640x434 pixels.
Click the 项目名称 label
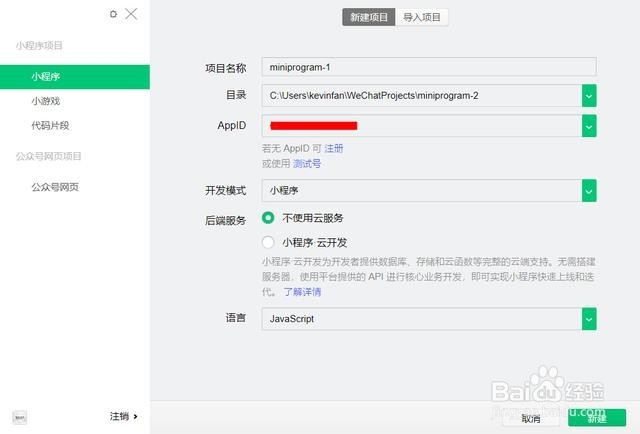point(225,68)
